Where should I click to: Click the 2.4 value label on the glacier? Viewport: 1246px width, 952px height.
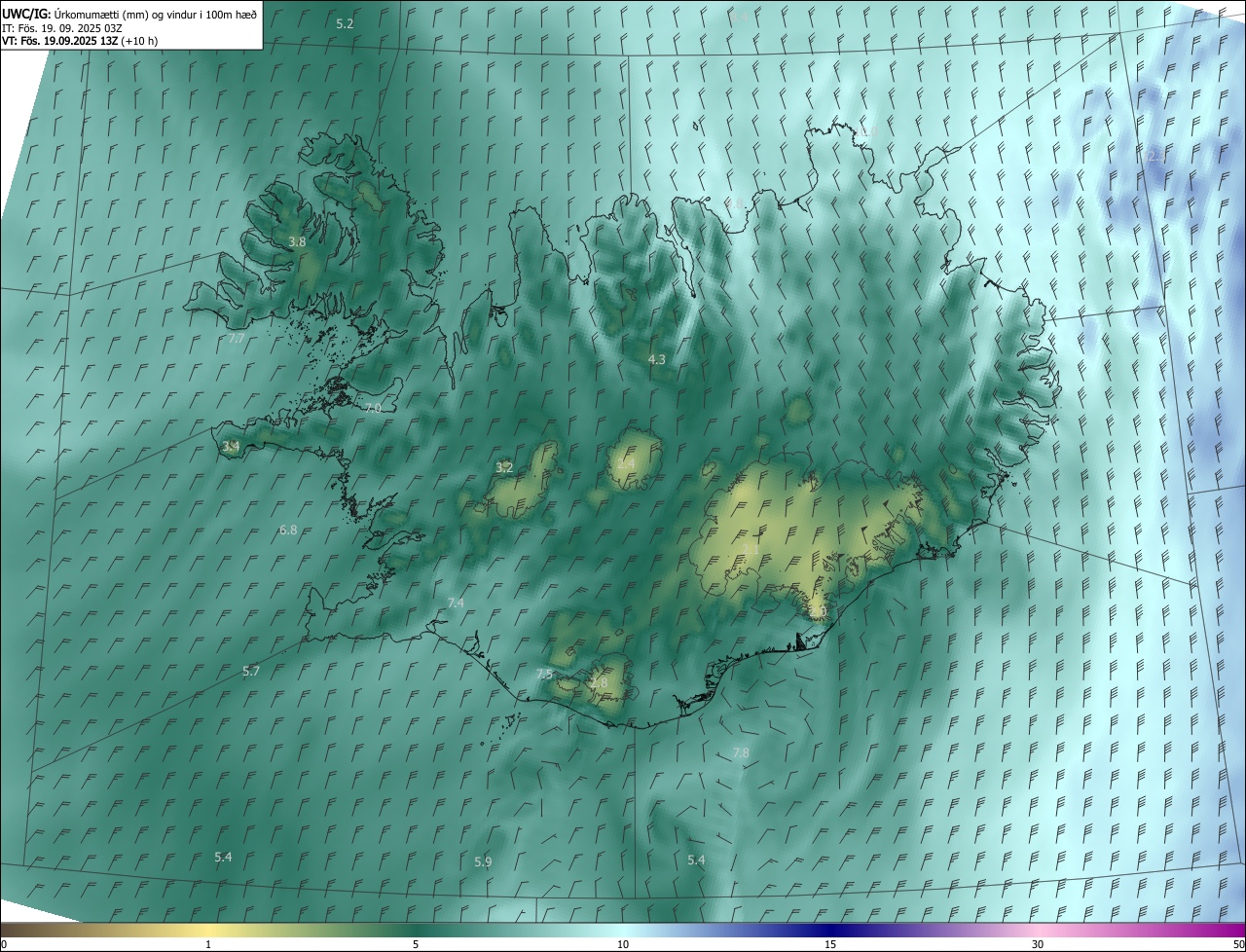click(626, 463)
